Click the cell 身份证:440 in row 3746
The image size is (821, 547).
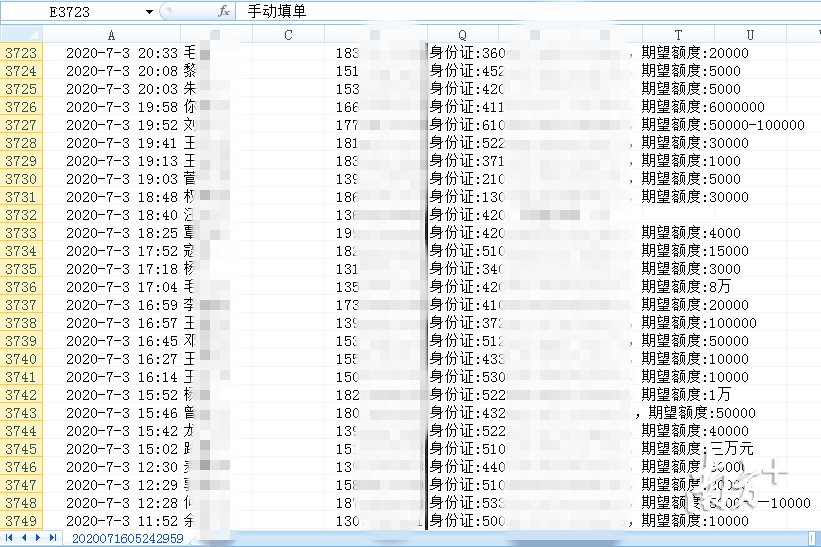pyautogui.click(x=467, y=467)
